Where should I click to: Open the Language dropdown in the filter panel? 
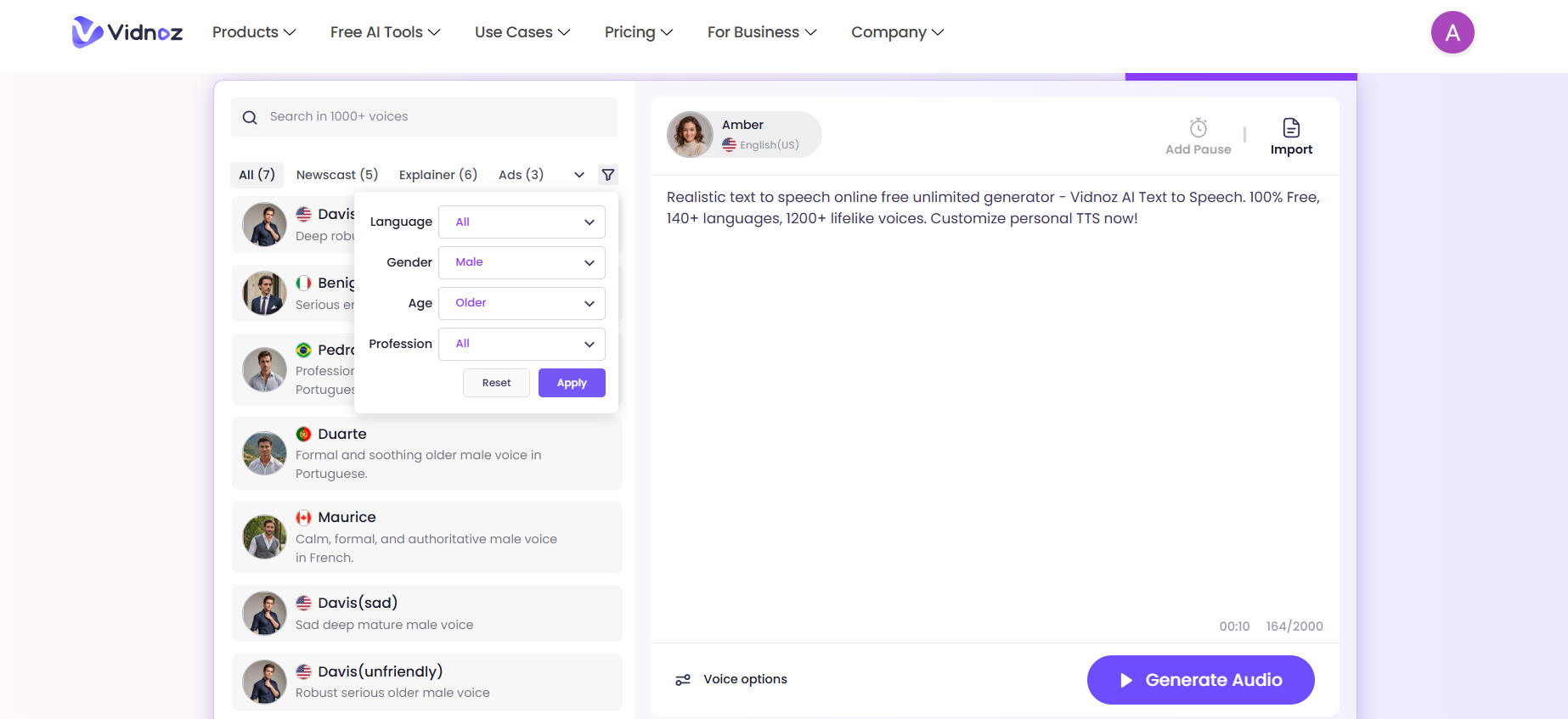pyautogui.click(x=522, y=222)
